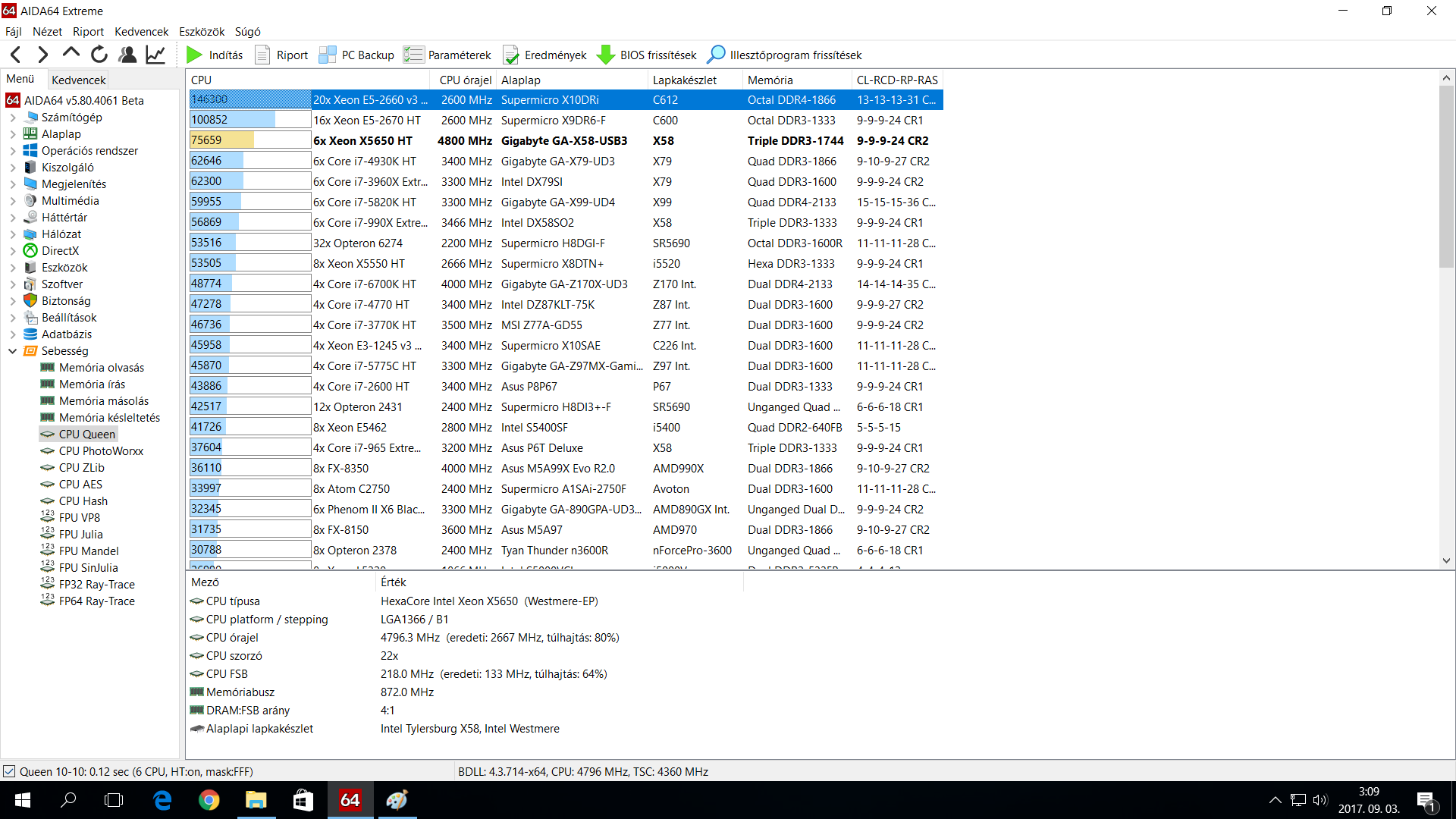Click BIOS frissítések download arrow
This screenshot has width=1456, height=819.
[x=606, y=55]
